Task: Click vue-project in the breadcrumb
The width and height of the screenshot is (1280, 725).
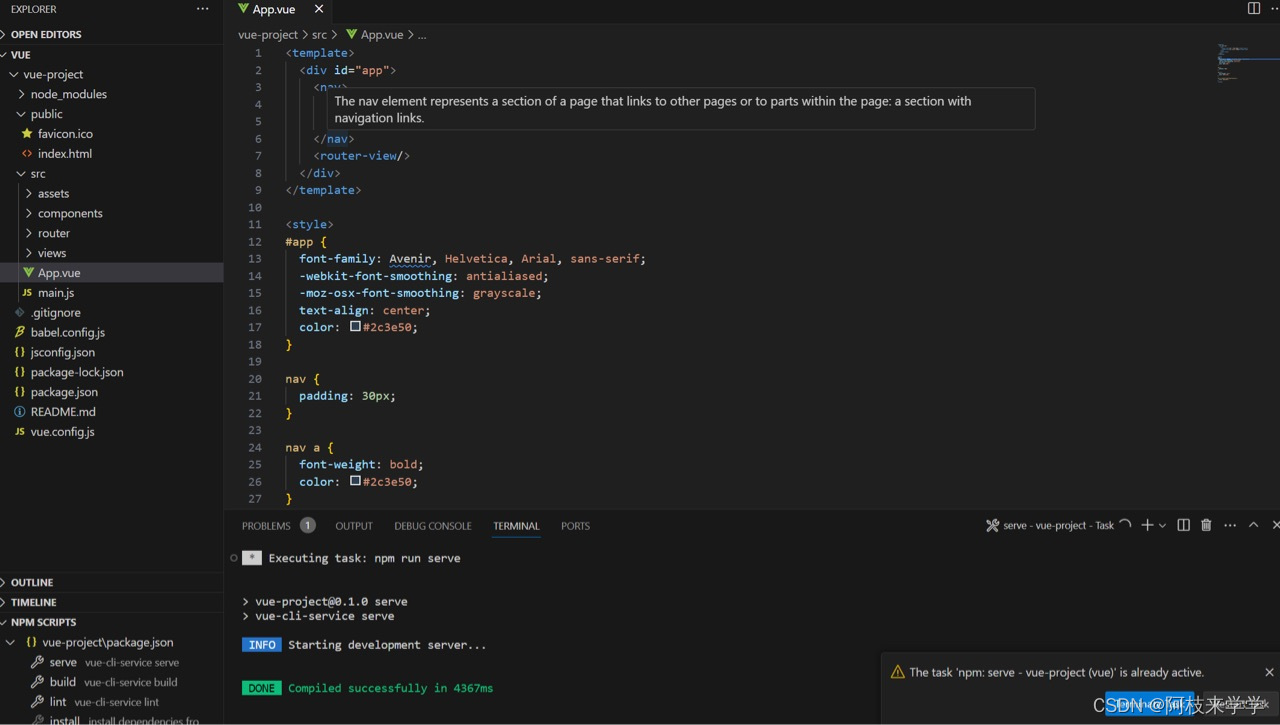Action: click(x=268, y=34)
